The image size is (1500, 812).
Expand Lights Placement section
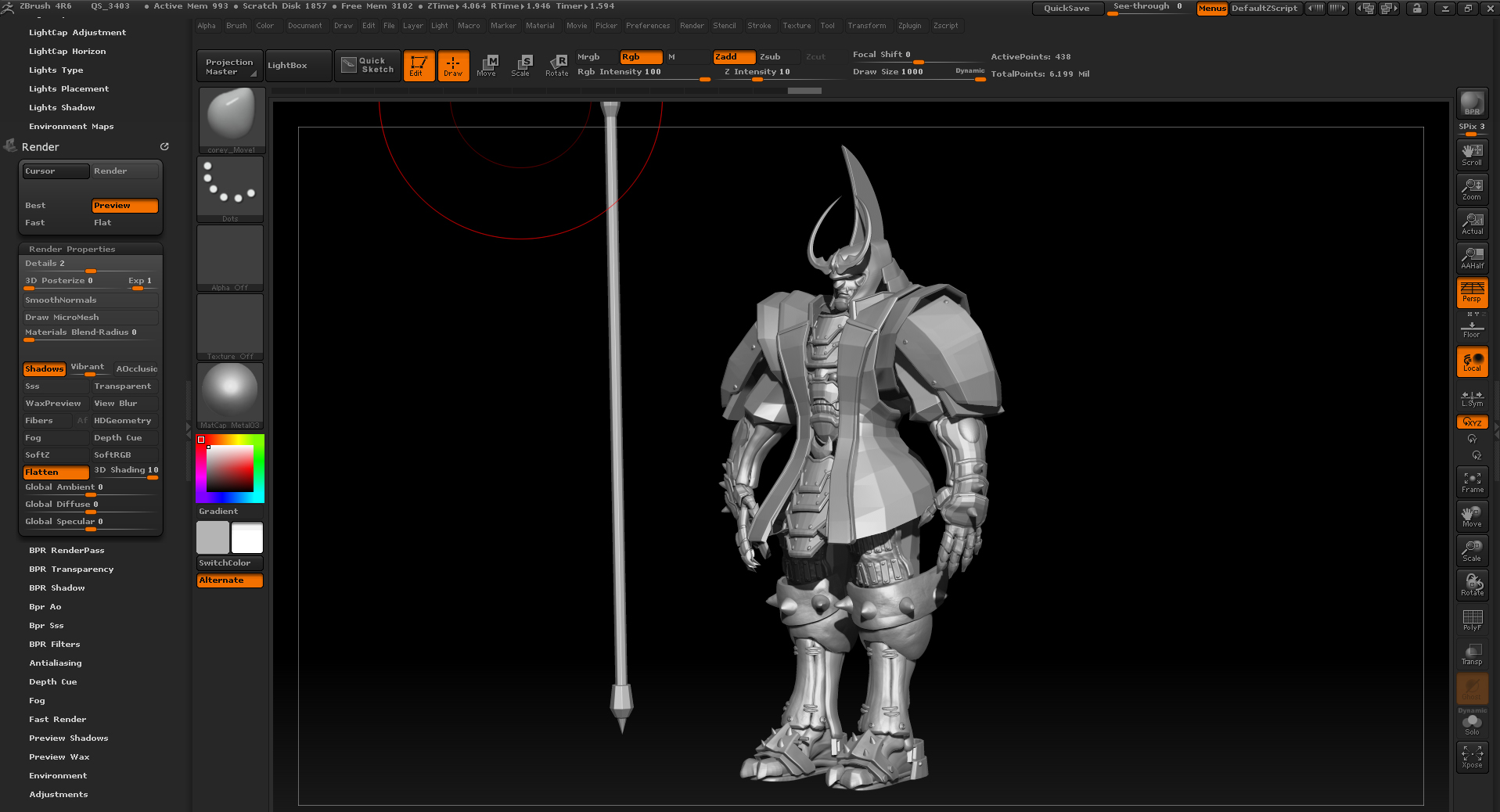[69, 89]
